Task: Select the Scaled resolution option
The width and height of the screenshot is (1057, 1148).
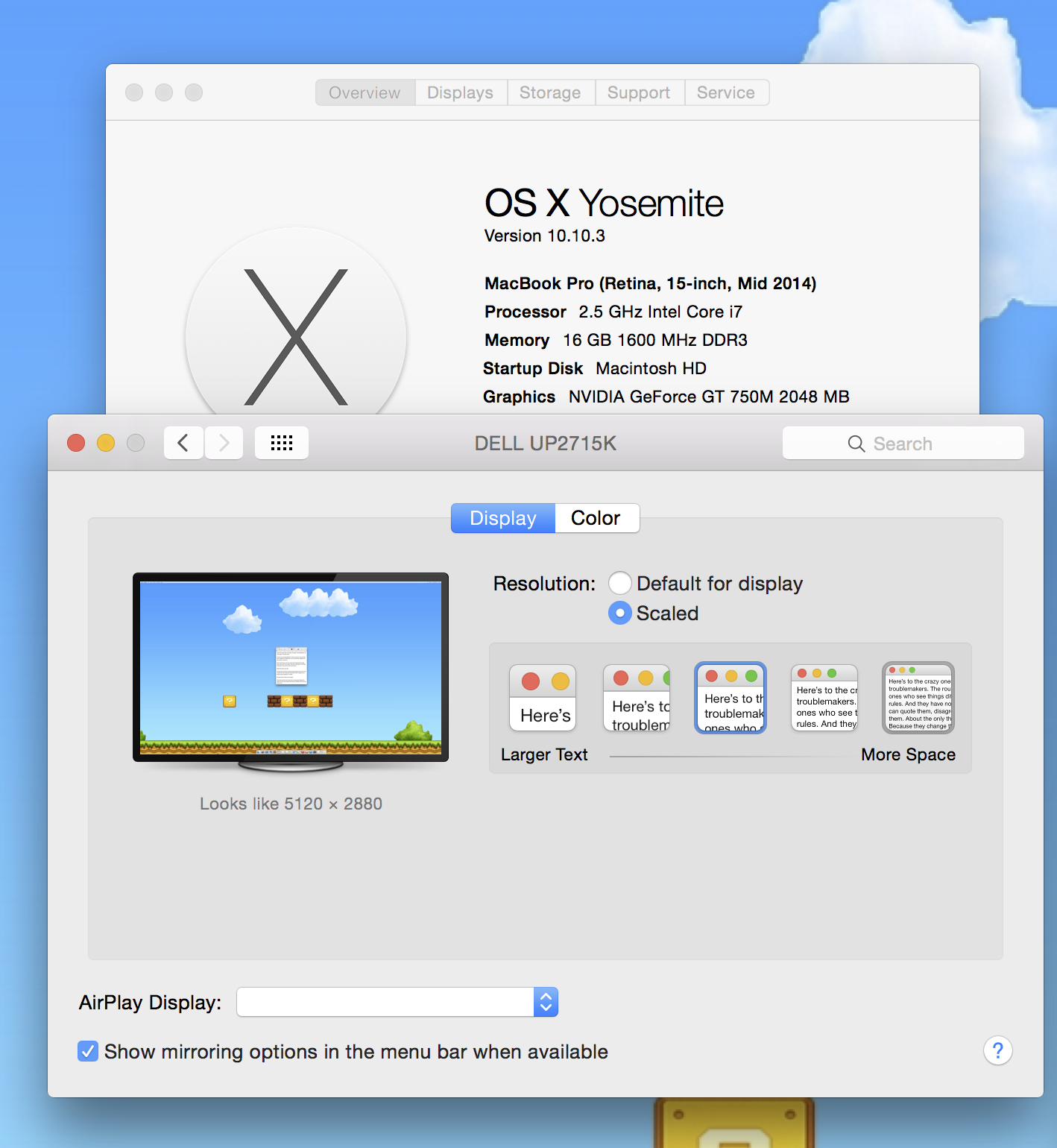Action: point(619,613)
